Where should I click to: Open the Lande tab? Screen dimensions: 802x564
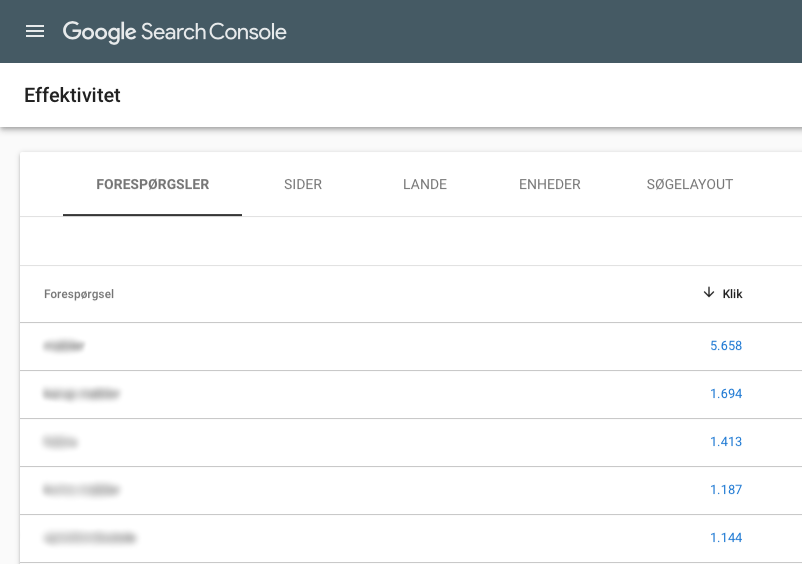click(425, 184)
